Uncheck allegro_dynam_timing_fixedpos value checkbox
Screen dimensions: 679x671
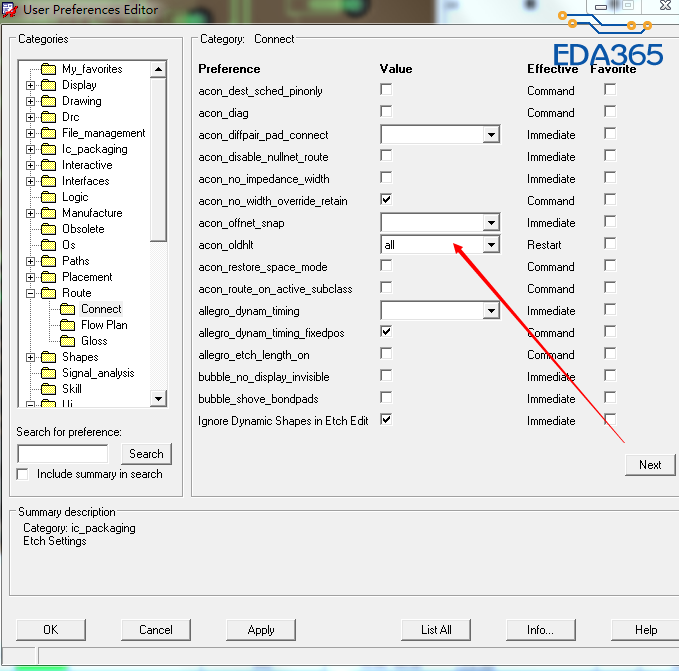pos(386,332)
